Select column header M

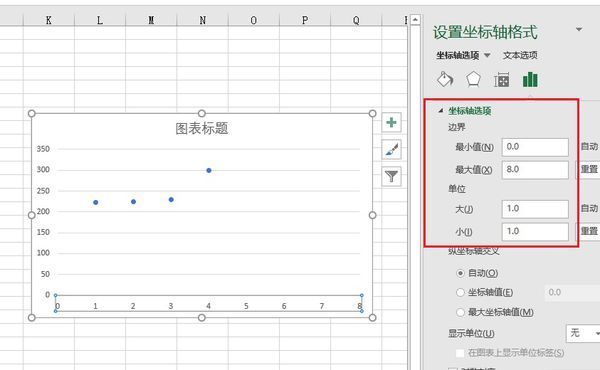click(x=151, y=20)
